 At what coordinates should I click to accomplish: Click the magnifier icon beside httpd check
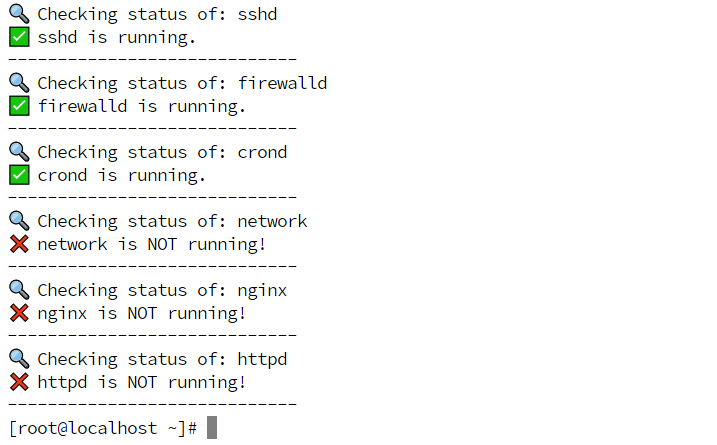pos(19,359)
